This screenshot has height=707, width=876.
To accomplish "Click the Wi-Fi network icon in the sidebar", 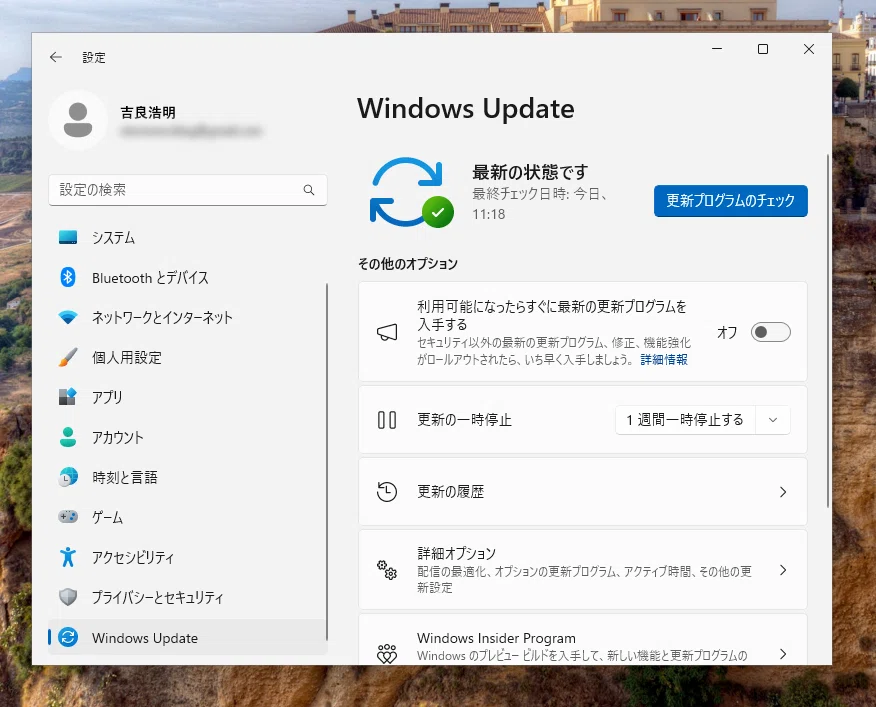I will click(x=68, y=317).
